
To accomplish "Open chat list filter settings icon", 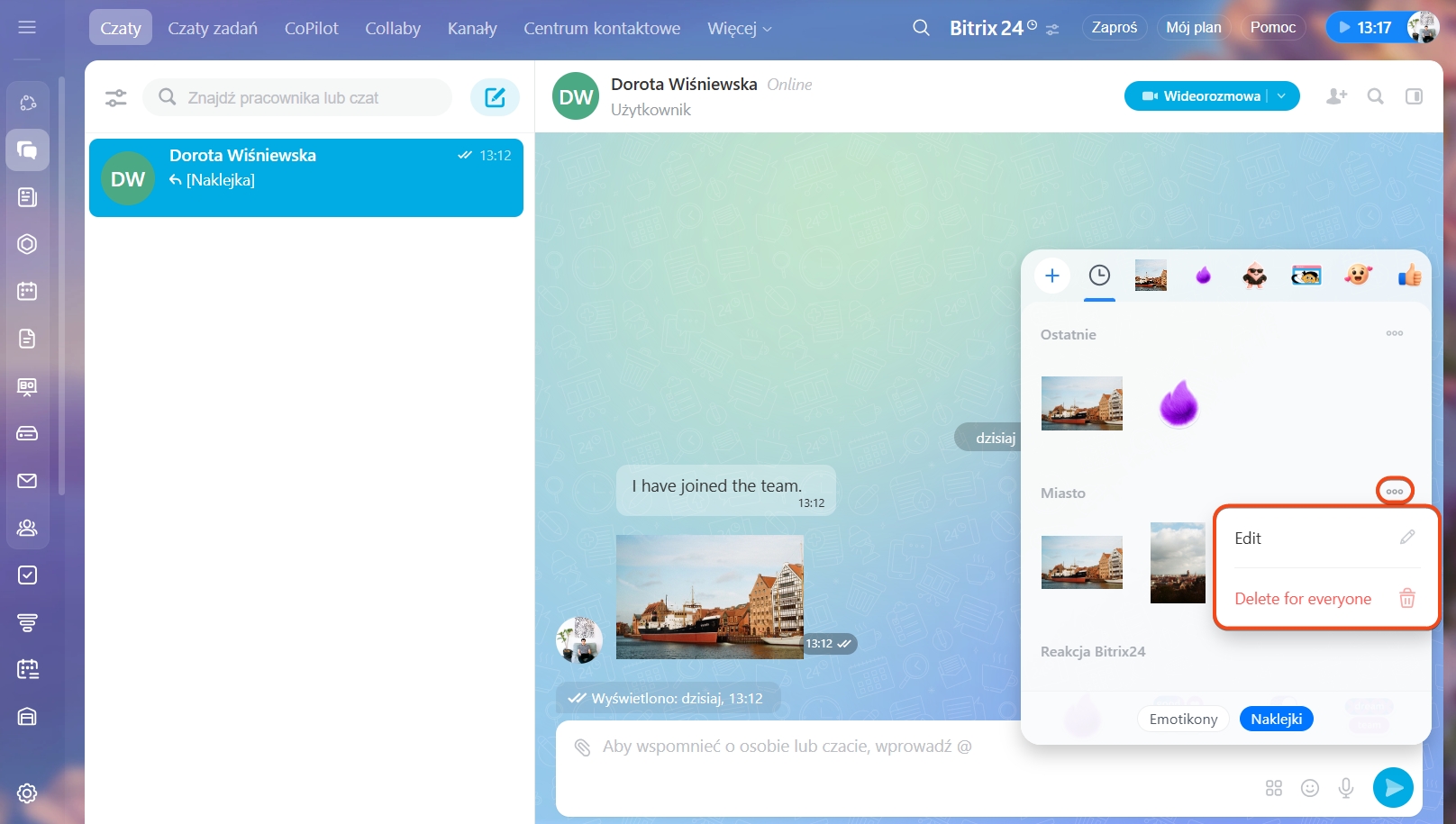I will pos(116,97).
